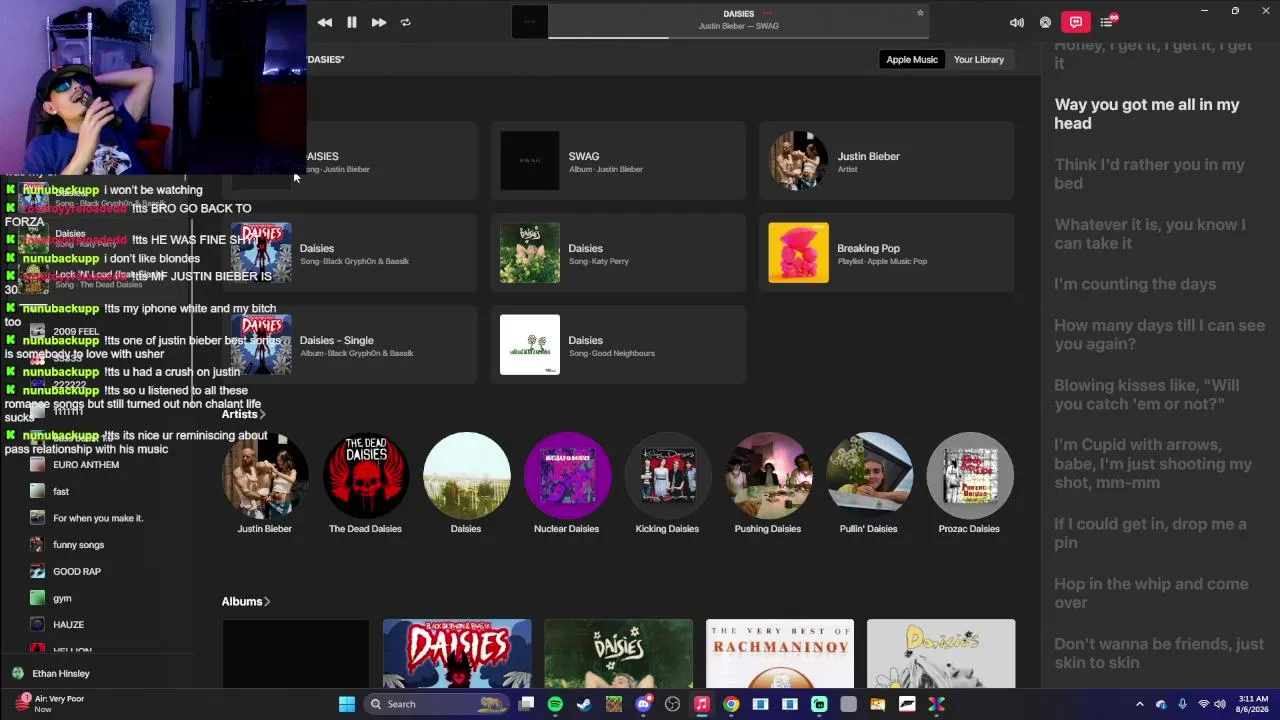Screen dimensions: 1280x720
Task: Open the more options dots beside DAISIES title
Action: [769, 14]
